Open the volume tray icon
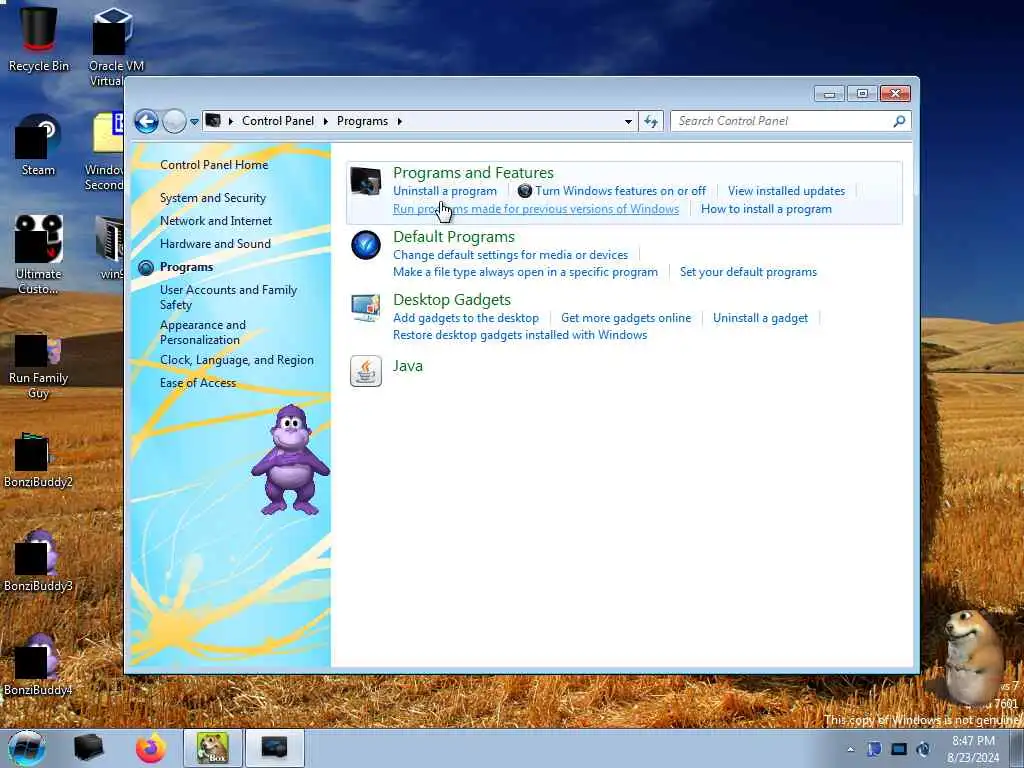Viewport: 1024px width, 768px height. (x=923, y=749)
